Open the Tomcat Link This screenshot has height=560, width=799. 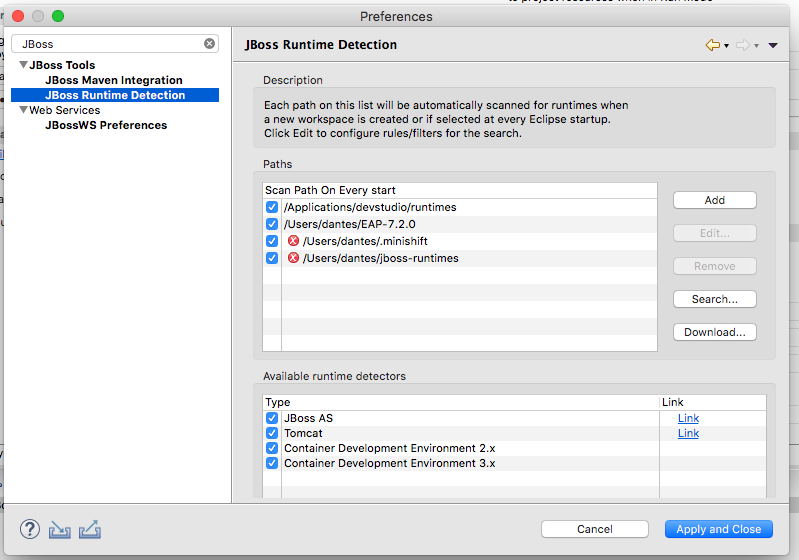[688, 433]
